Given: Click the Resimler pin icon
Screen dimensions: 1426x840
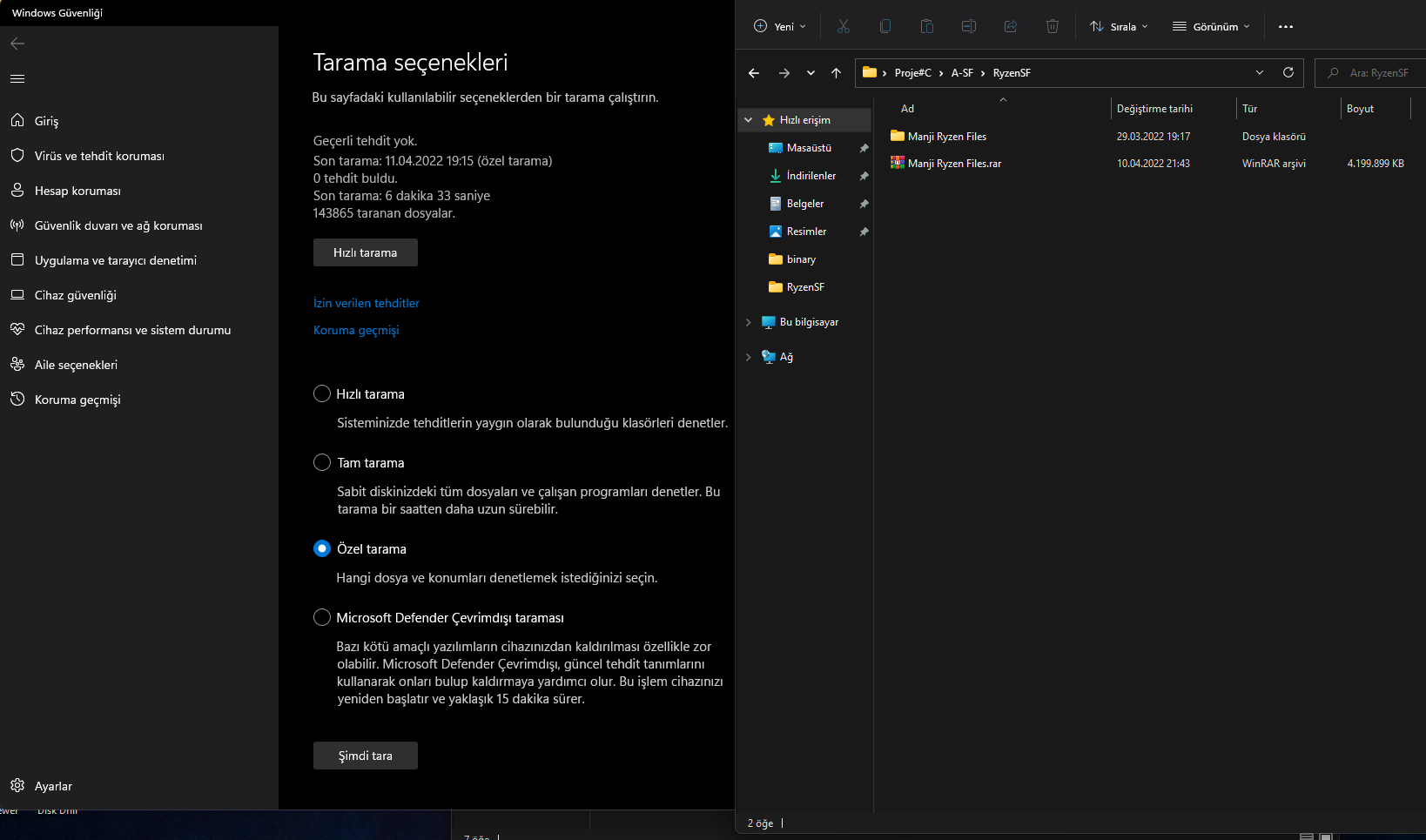Looking at the screenshot, I should 864,232.
